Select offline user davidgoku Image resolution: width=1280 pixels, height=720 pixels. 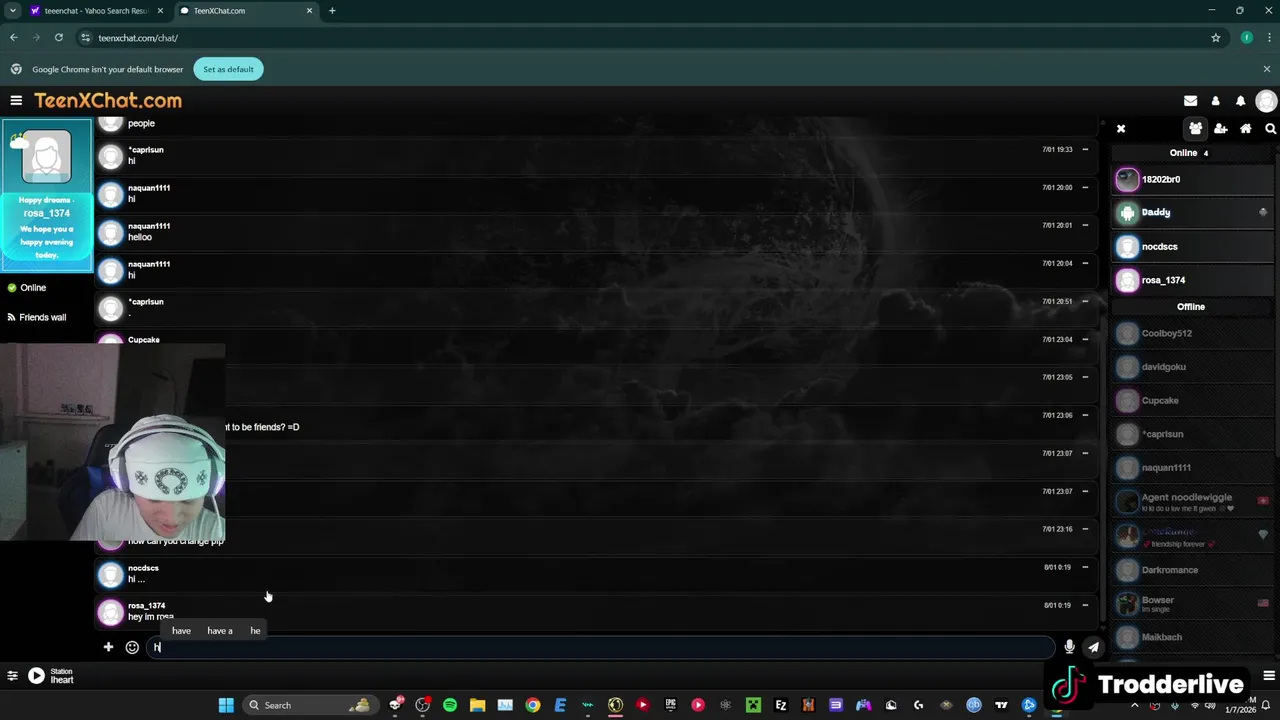coord(1192,367)
